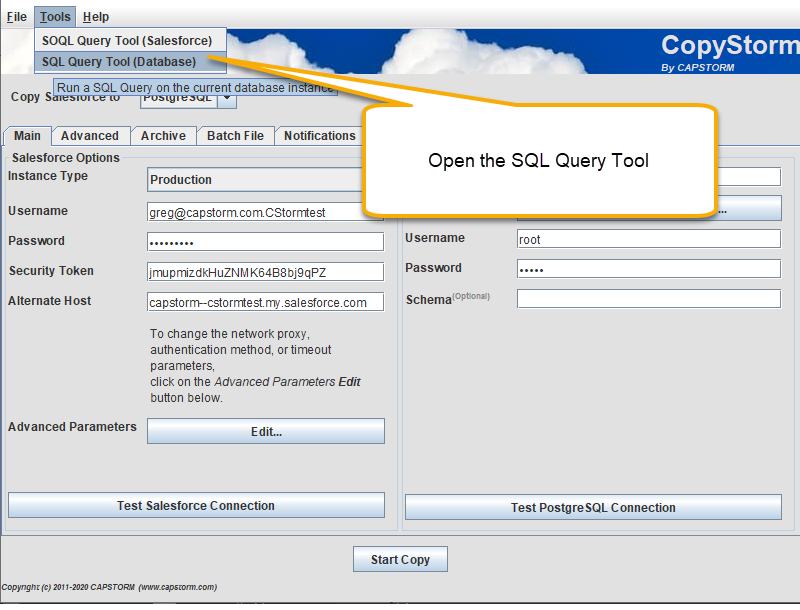This screenshot has height=610, width=800.
Task: Click the optional Schema field
Action: [649, 299]
